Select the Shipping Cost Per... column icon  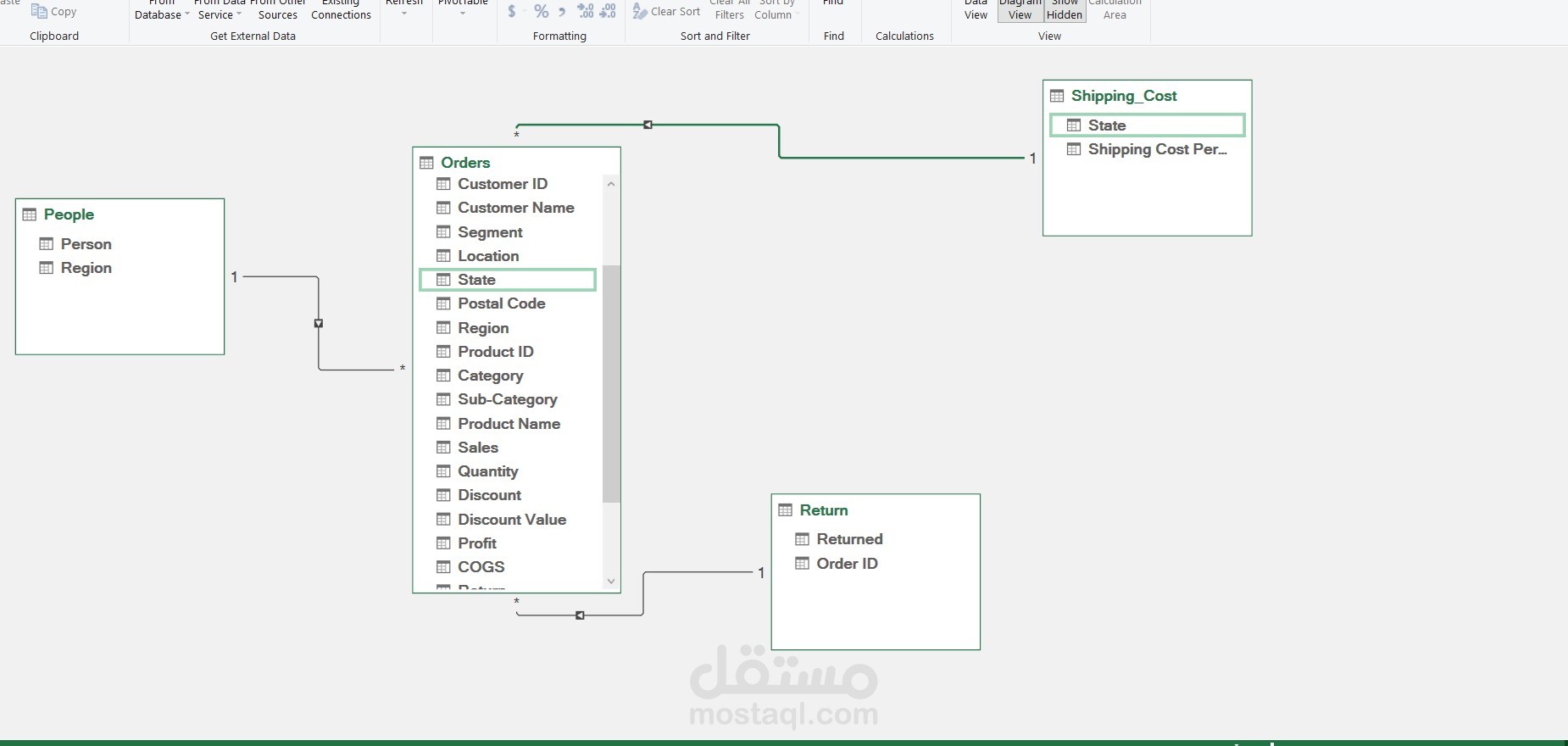[1074, 149]
